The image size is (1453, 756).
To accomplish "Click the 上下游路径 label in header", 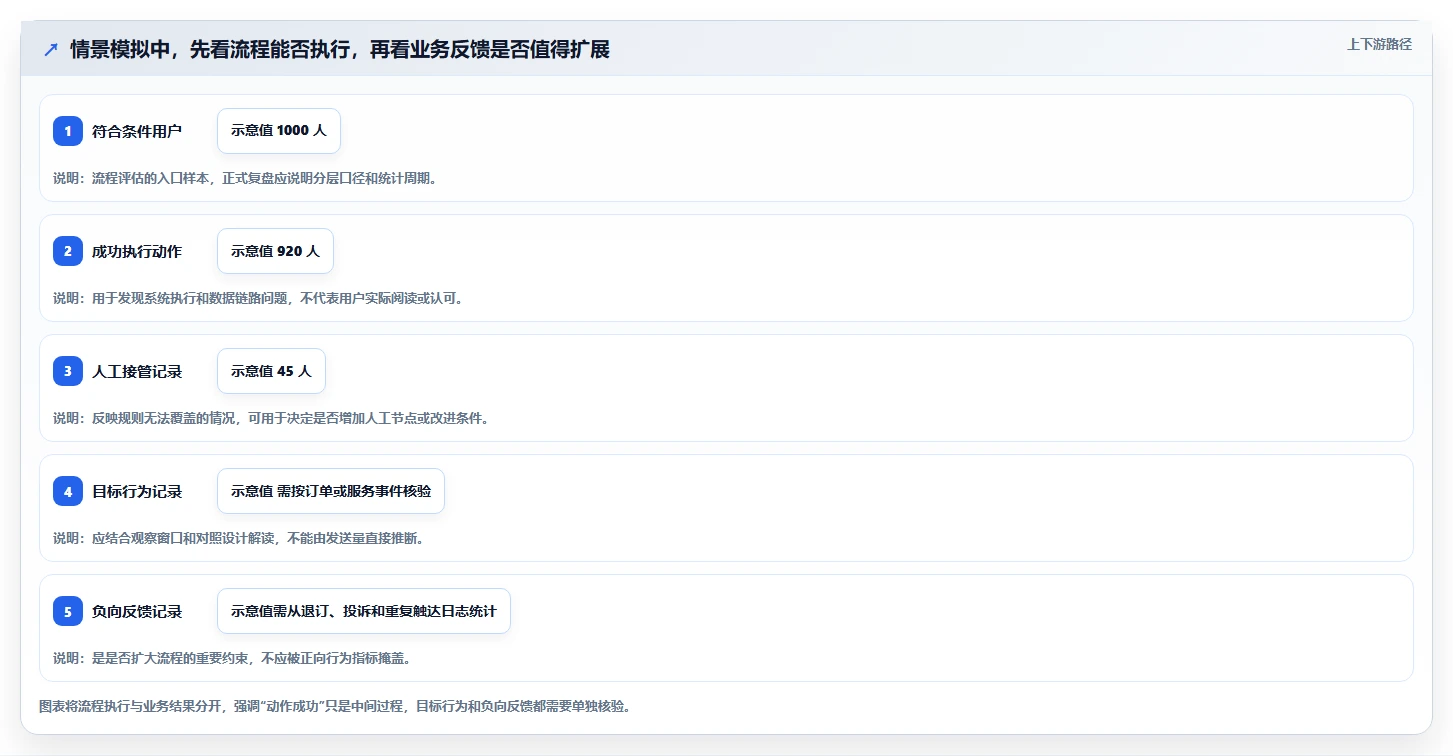I will click(1379, 44).
